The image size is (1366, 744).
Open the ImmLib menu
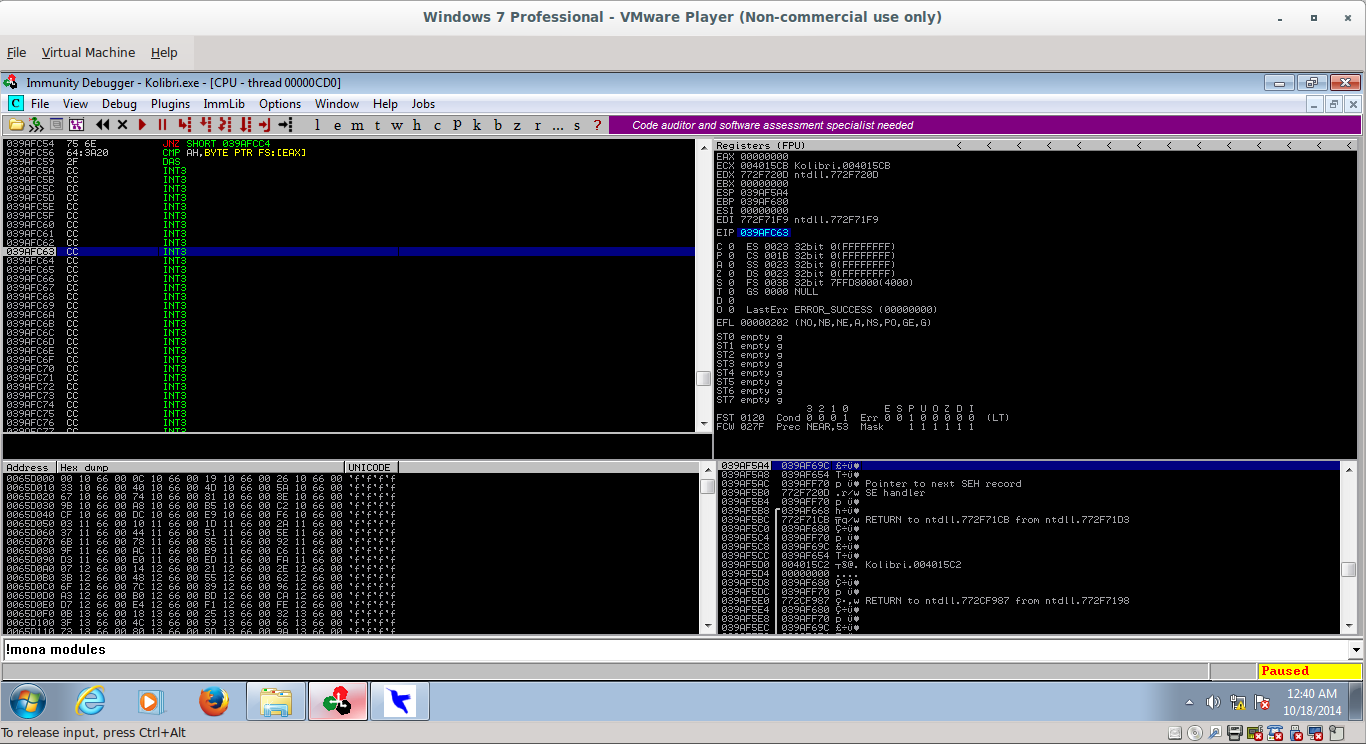click(224, 104)
